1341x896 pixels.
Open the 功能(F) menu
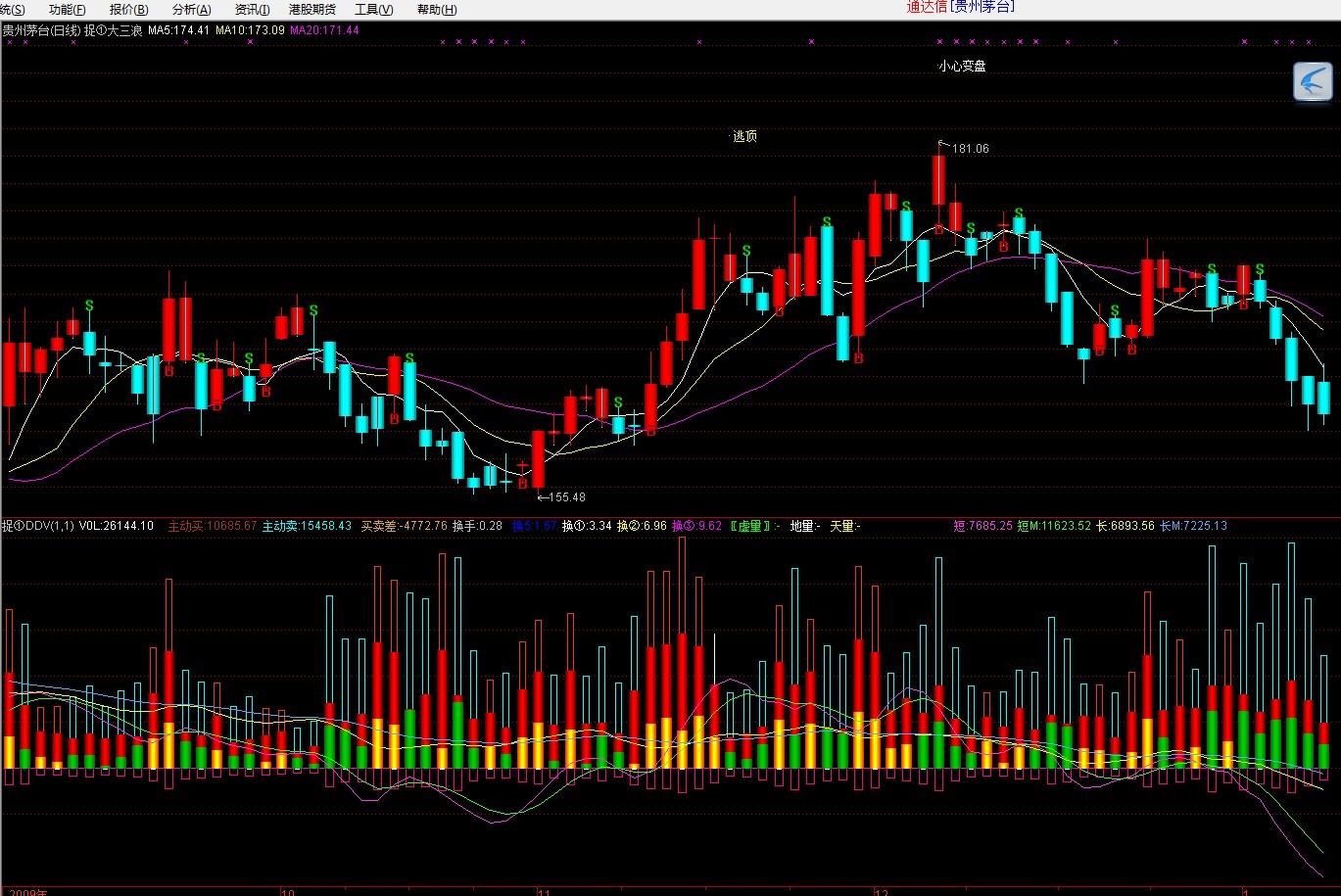click(x=67, y=10)
